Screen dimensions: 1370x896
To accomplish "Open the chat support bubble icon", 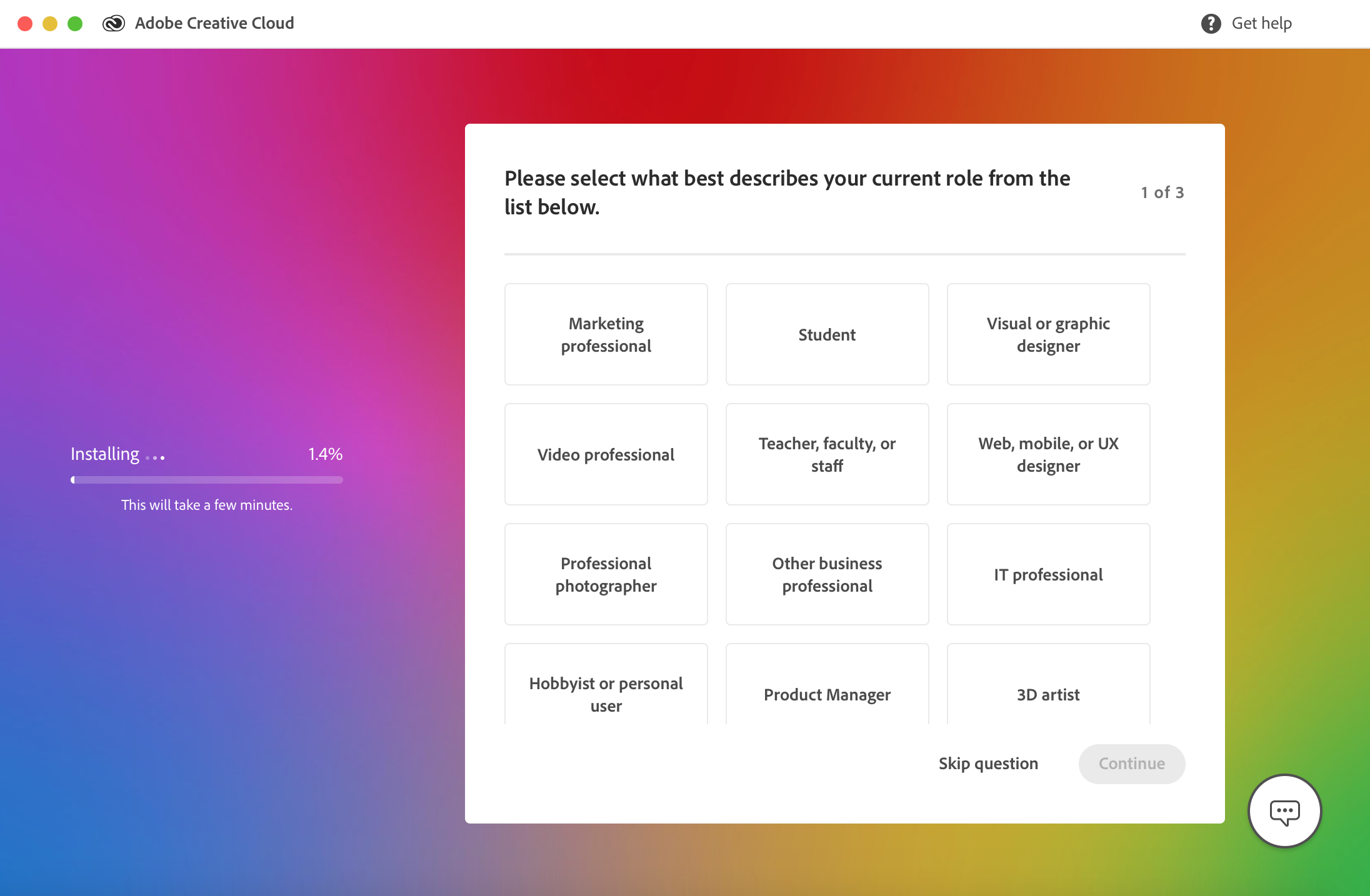I will point(1284,811).
